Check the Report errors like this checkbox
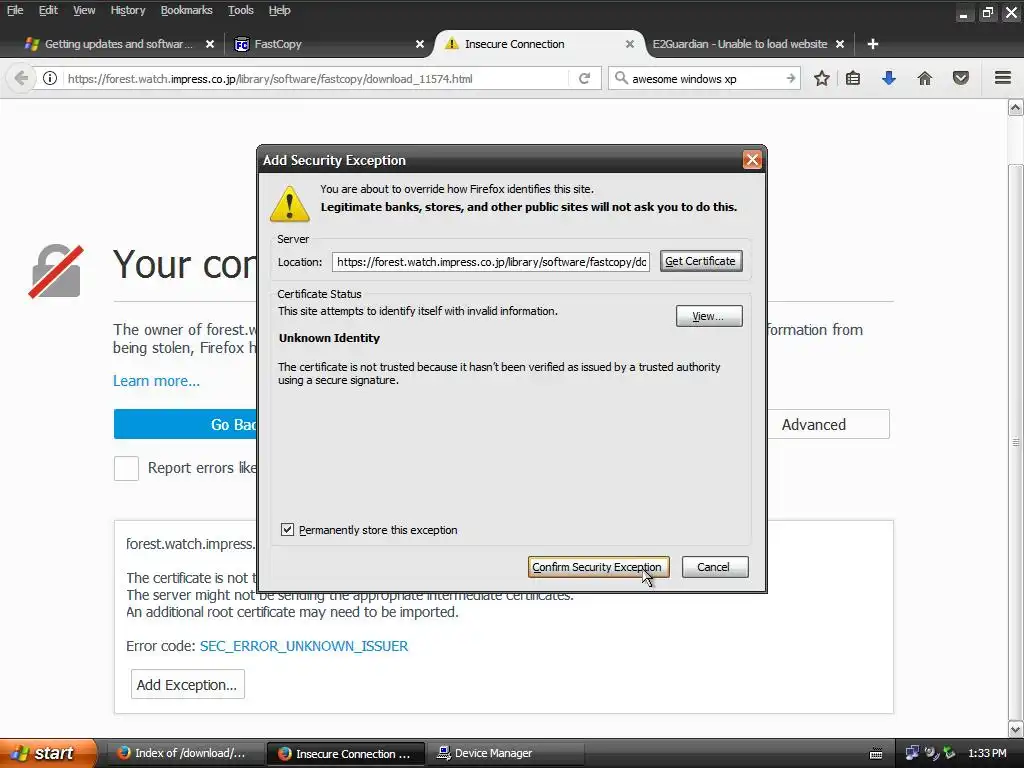This screenshot has height=768, width=1024. [x=126, y=468]
